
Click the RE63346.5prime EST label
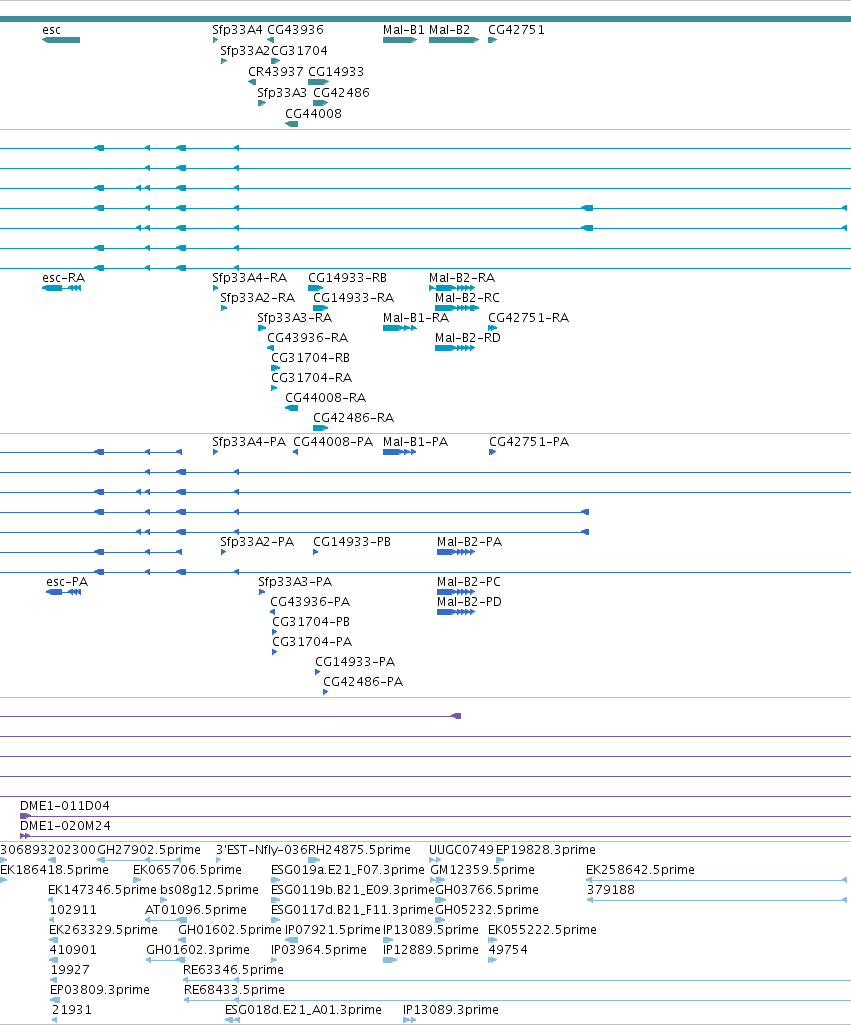click(233, 969)
